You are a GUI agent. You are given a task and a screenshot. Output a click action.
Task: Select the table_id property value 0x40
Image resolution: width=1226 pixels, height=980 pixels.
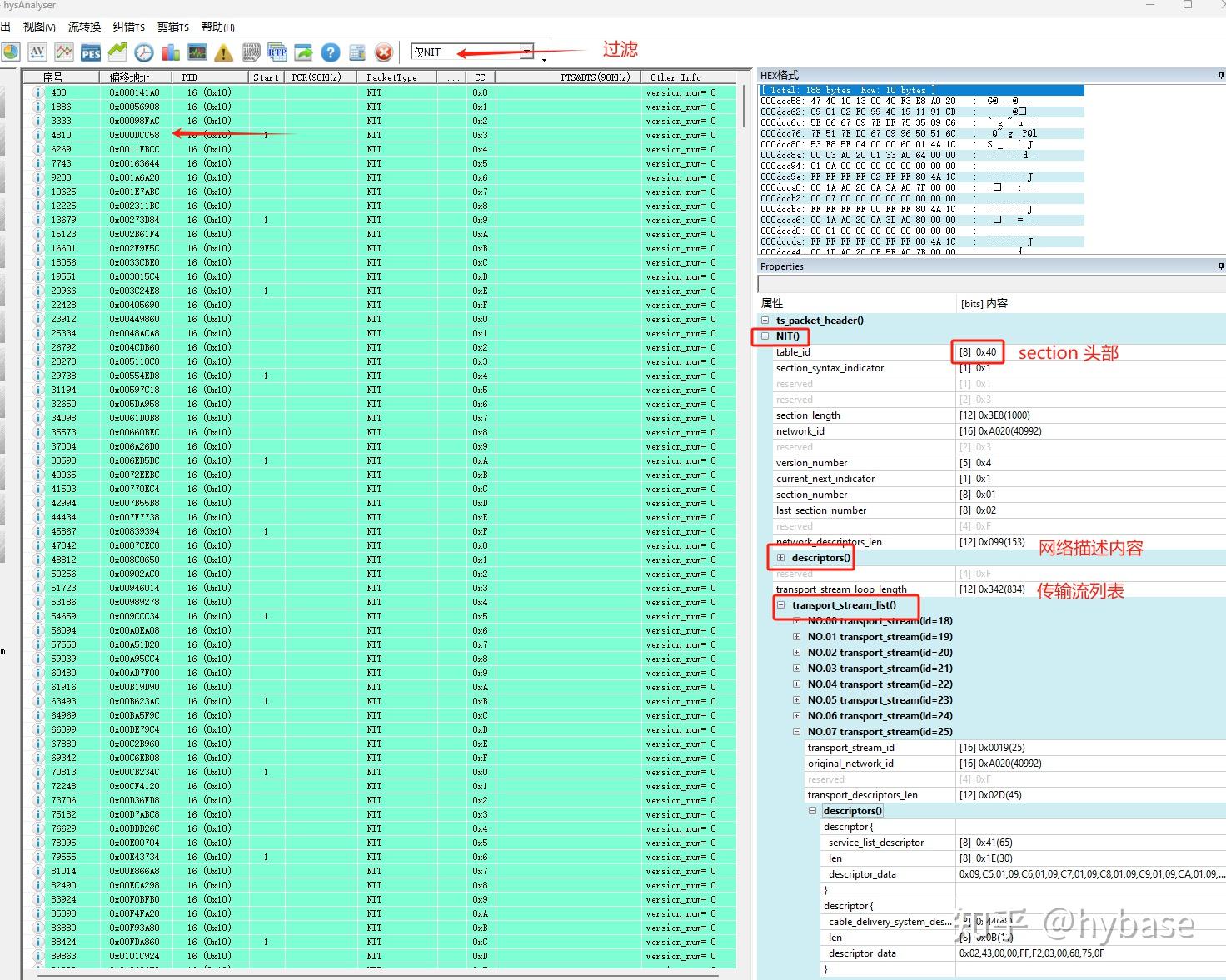click(977, 351)
